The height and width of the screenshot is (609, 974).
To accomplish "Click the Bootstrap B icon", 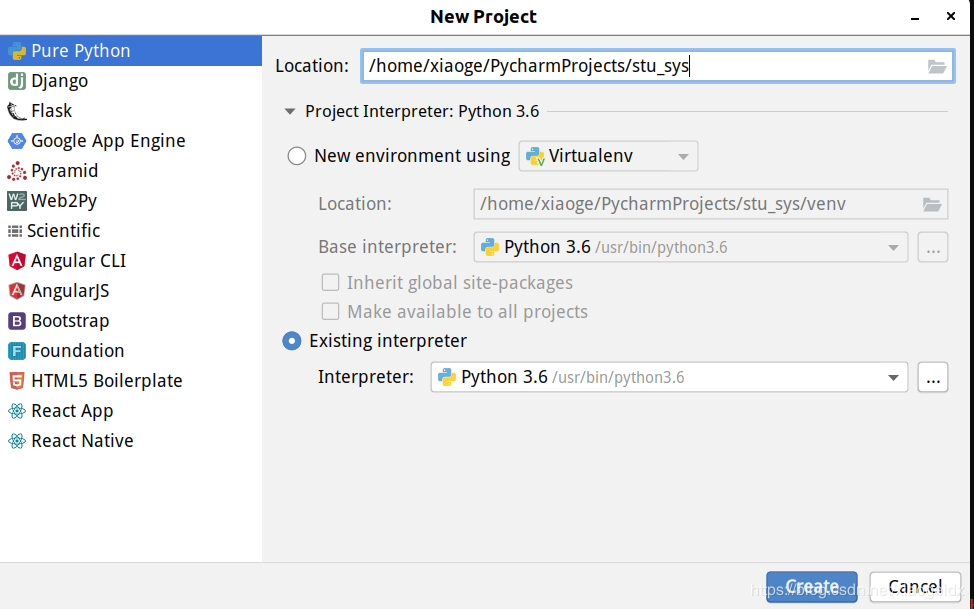I will 17,321.
